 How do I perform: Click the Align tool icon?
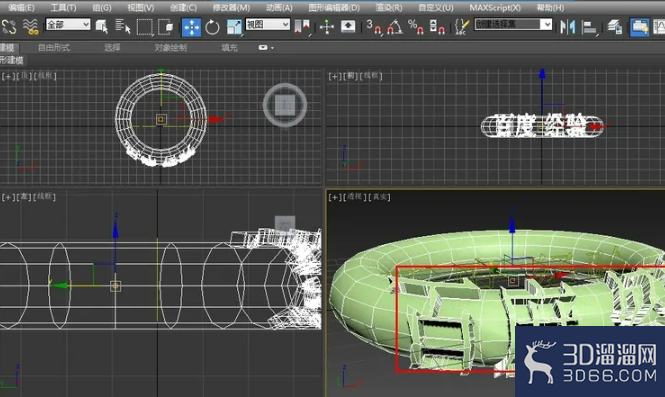coord(590,27)
